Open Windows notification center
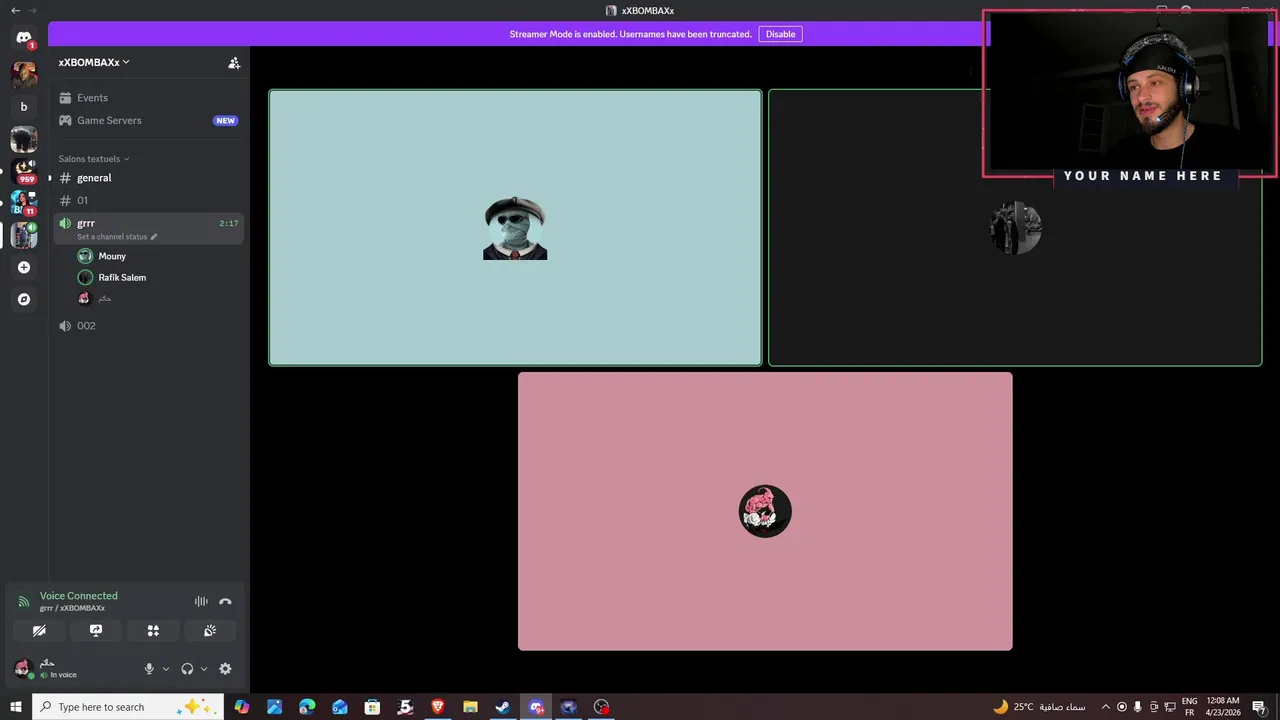 (1260, 707)
